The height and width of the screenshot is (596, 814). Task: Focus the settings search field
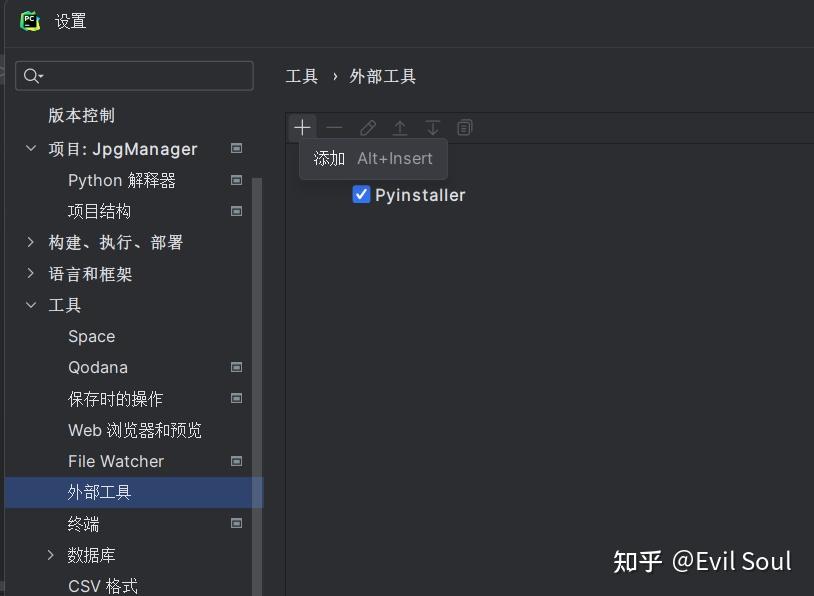145,76
